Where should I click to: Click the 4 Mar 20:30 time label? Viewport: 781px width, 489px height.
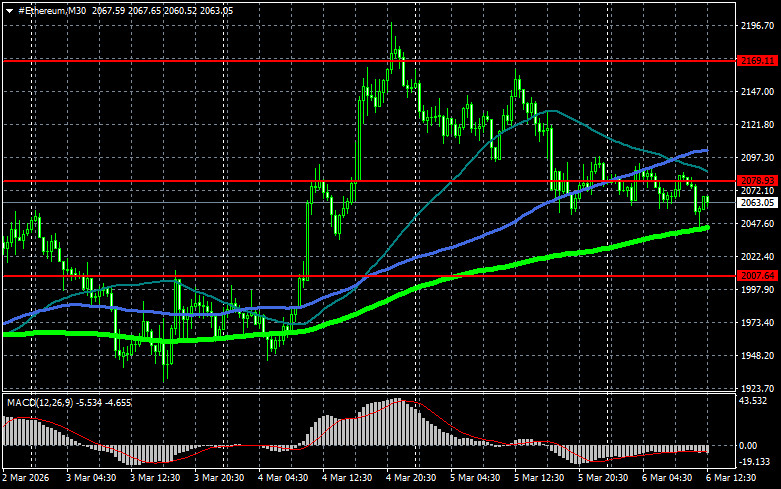[x=411, y=478]
